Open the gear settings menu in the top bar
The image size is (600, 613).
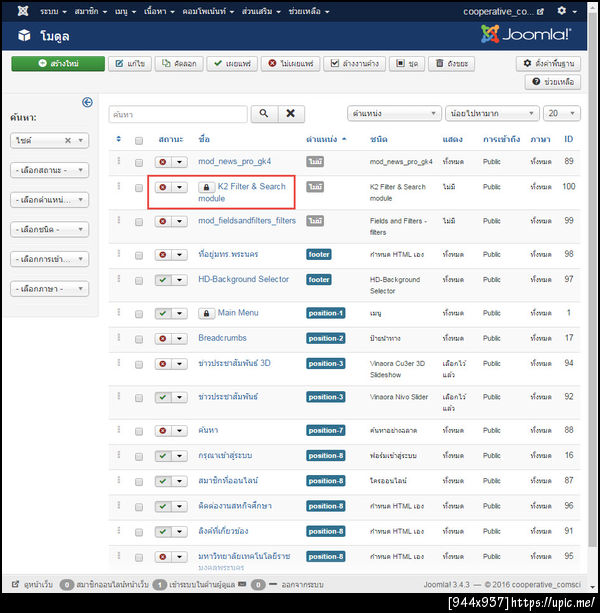click(x=566, y=11)
